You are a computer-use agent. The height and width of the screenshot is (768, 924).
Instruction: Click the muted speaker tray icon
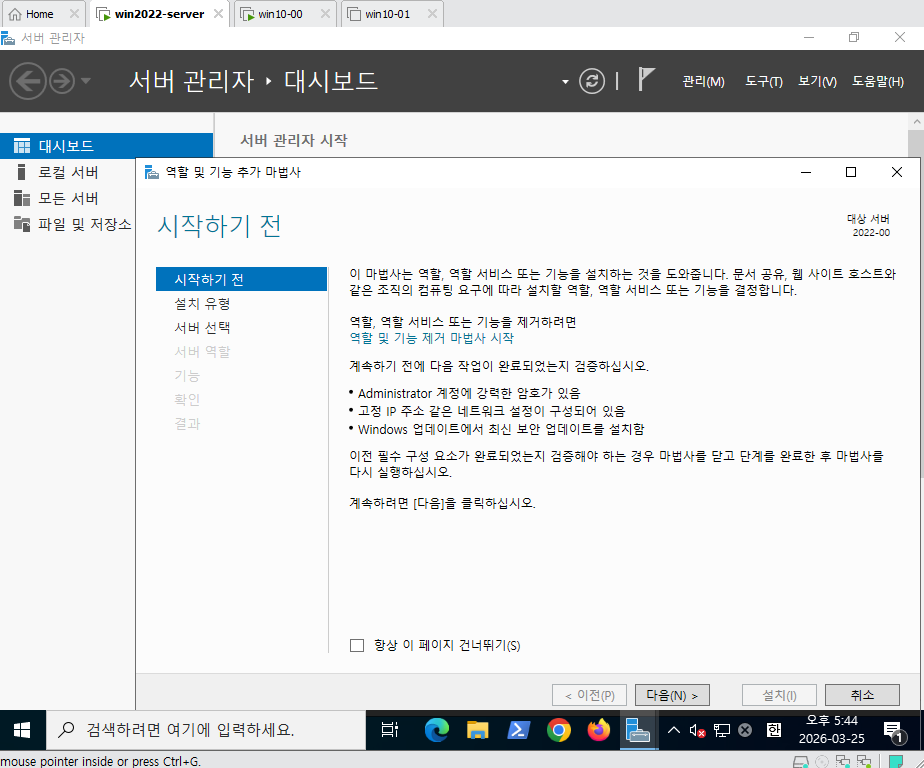click(x=697, y=731)
